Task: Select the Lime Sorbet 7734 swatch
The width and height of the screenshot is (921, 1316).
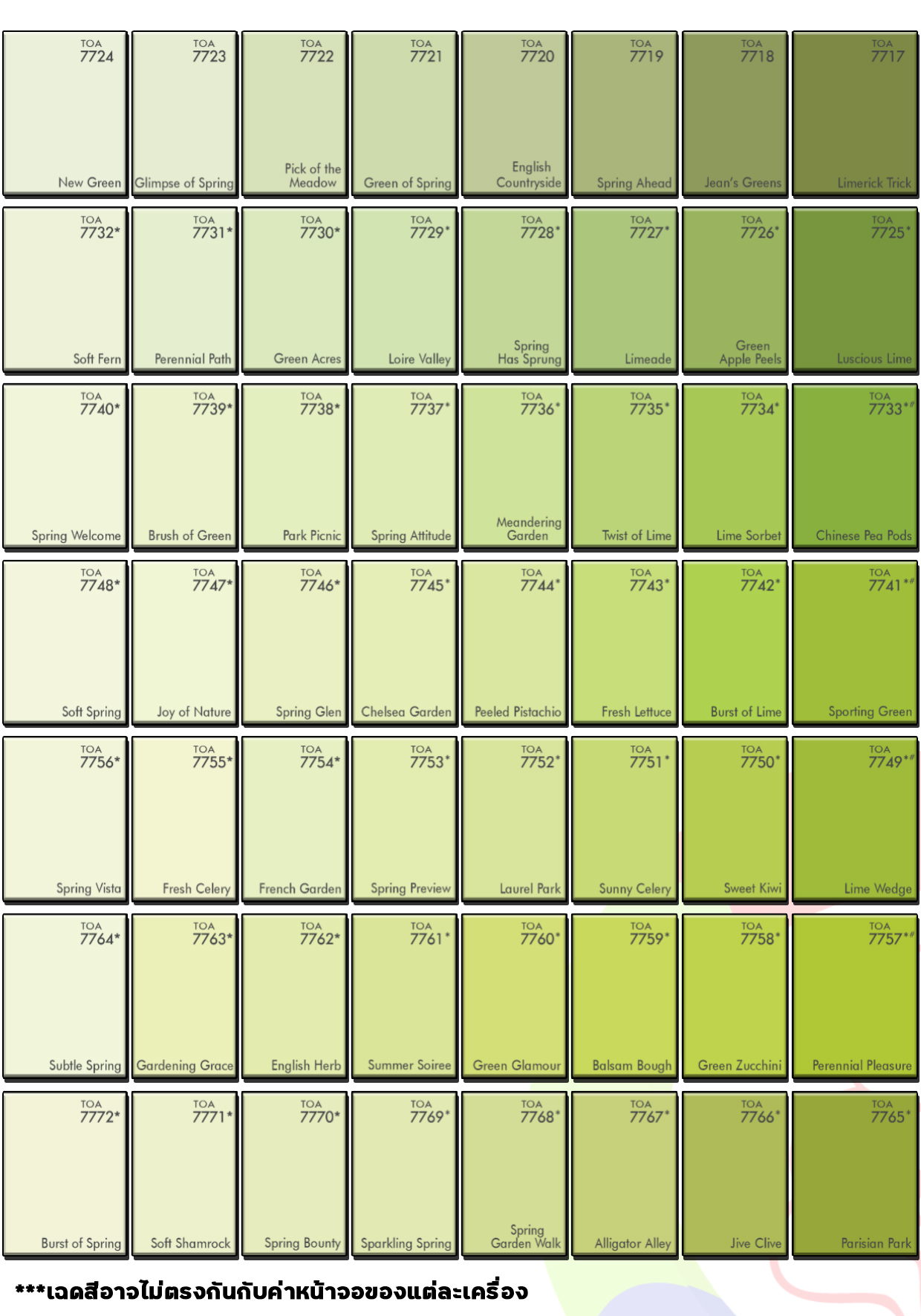Action: (735, 467)
